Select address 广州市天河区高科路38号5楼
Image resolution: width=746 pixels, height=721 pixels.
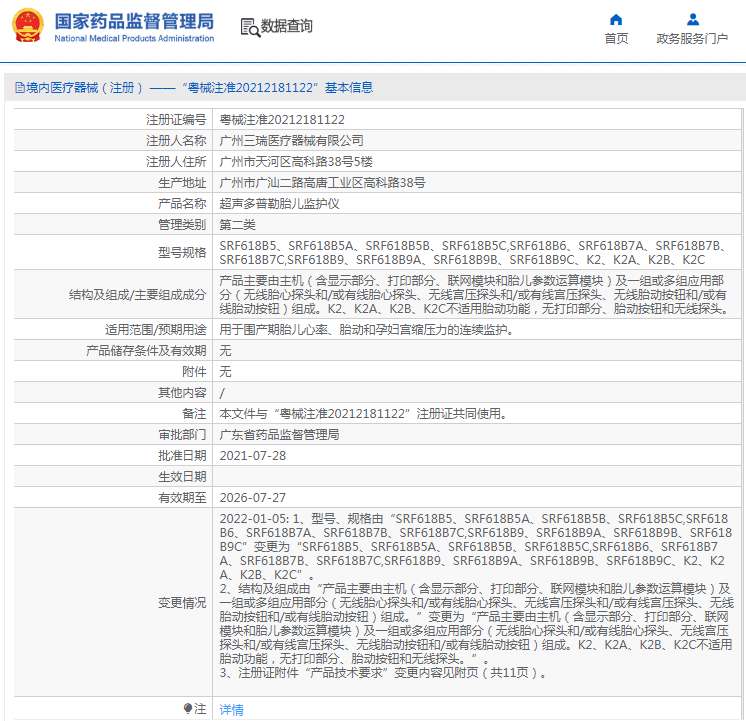click(x=296, y=162)
